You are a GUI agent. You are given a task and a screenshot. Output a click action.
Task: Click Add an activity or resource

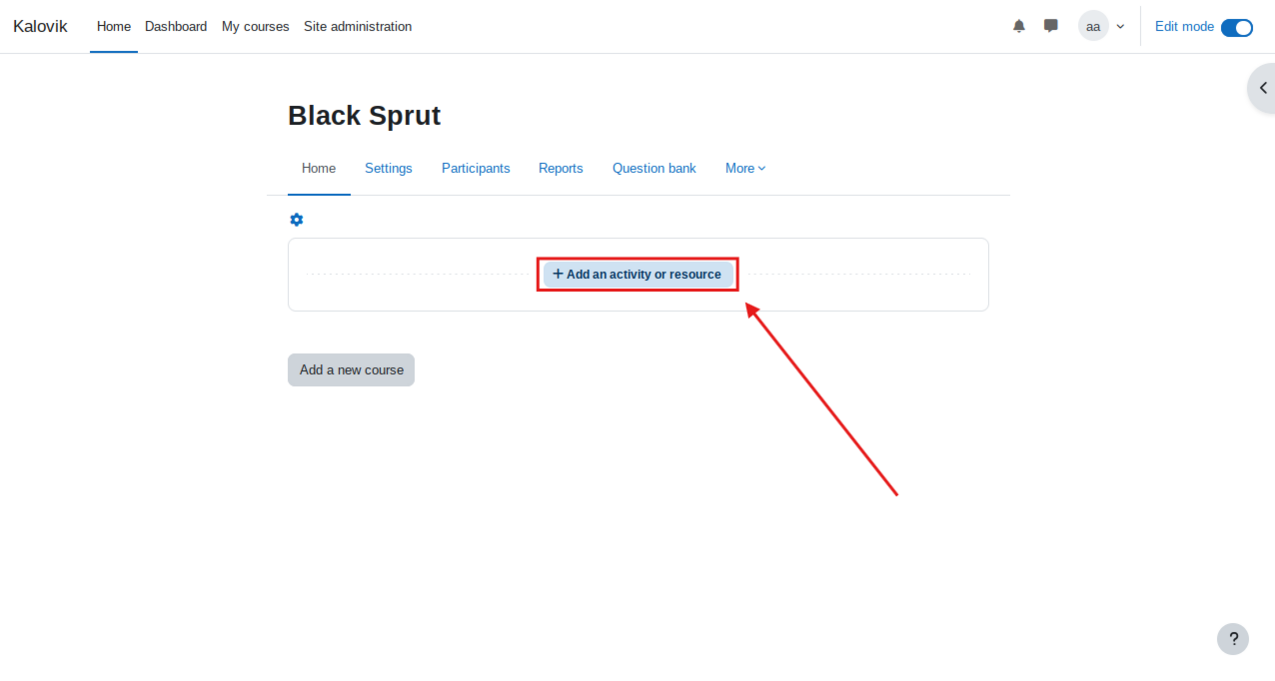pos(637,274)
